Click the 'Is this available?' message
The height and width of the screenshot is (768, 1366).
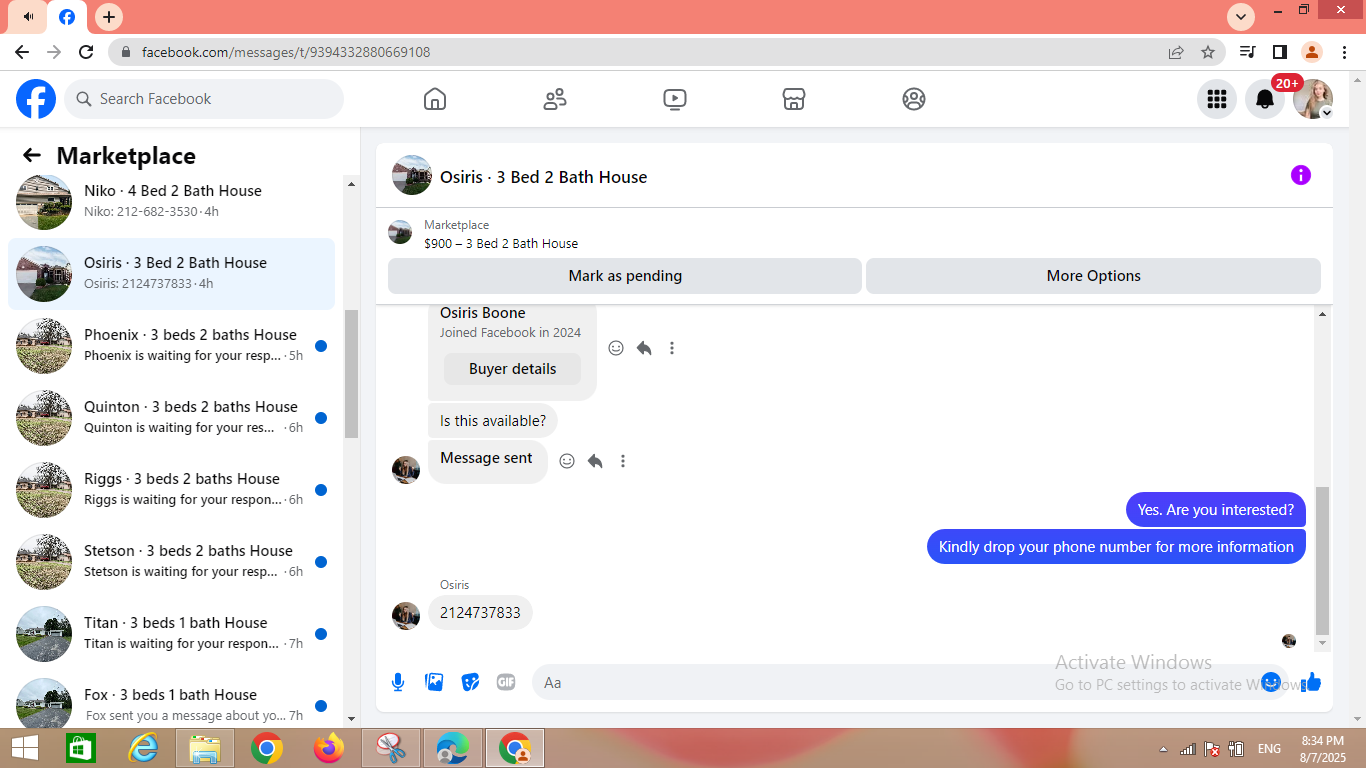[x=493, y=421]
